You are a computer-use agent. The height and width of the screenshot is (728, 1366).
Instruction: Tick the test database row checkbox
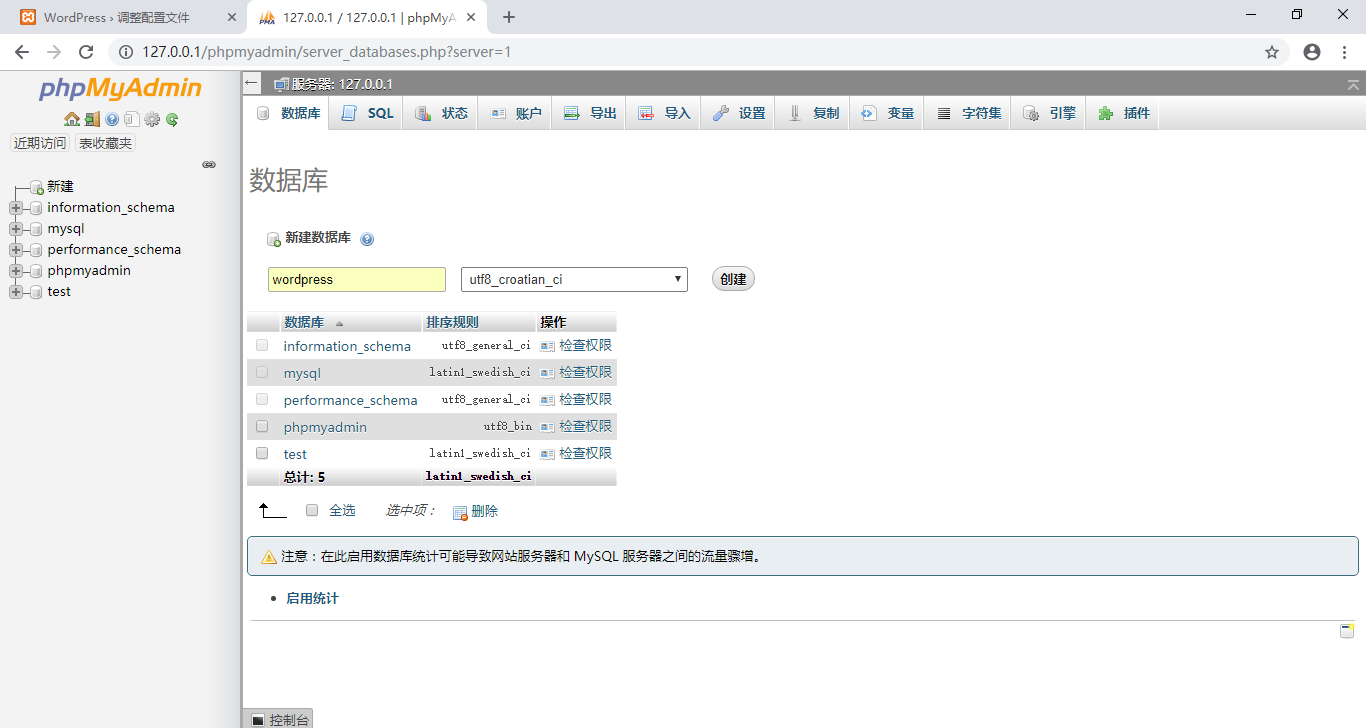[262, 453]
